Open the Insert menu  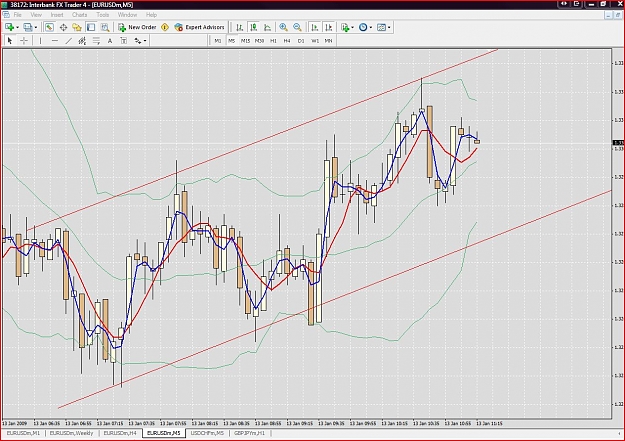point(57,15)
